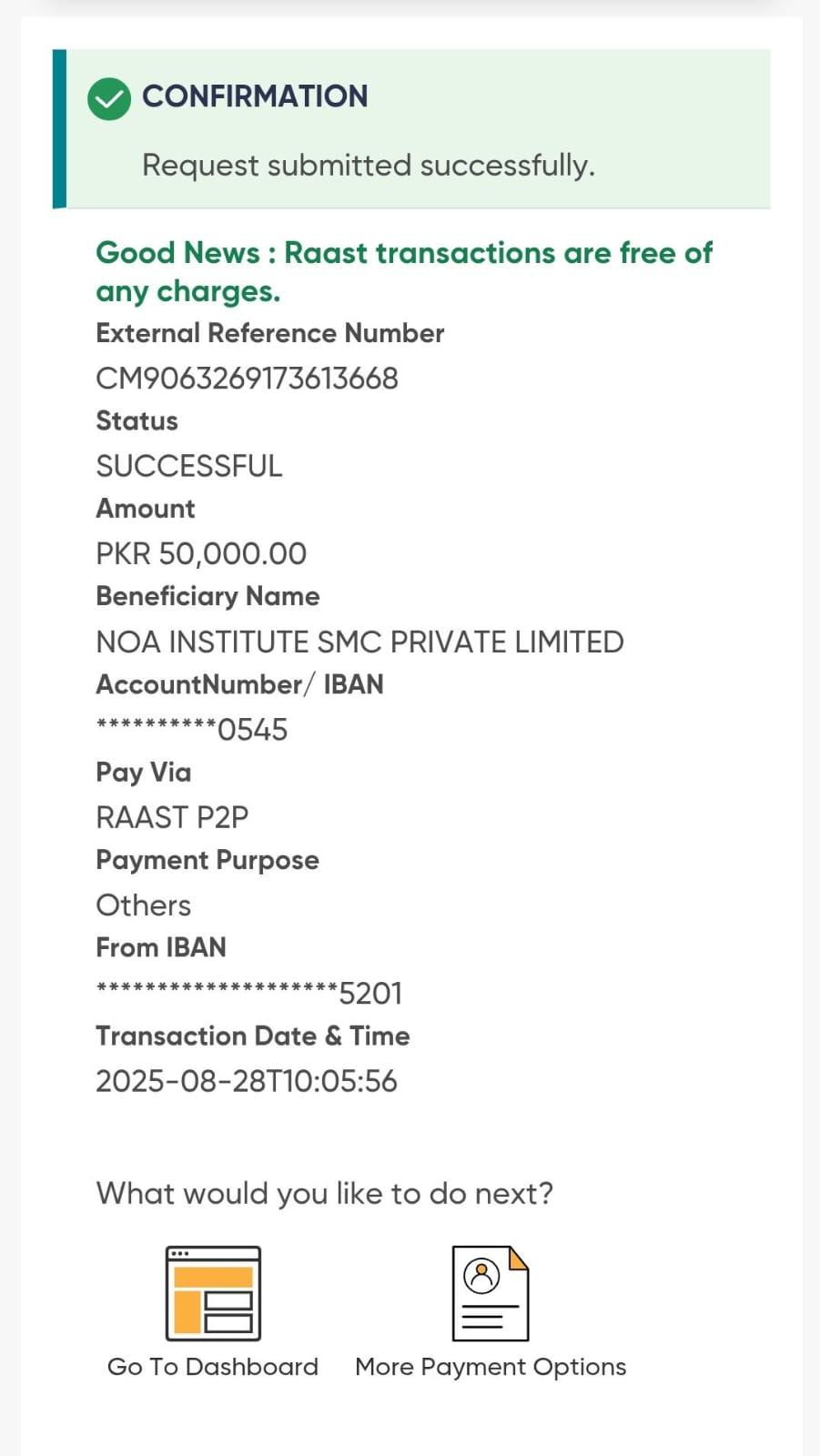
Task: Click the Go To Dashboard icon
Action: [213, 1293]
